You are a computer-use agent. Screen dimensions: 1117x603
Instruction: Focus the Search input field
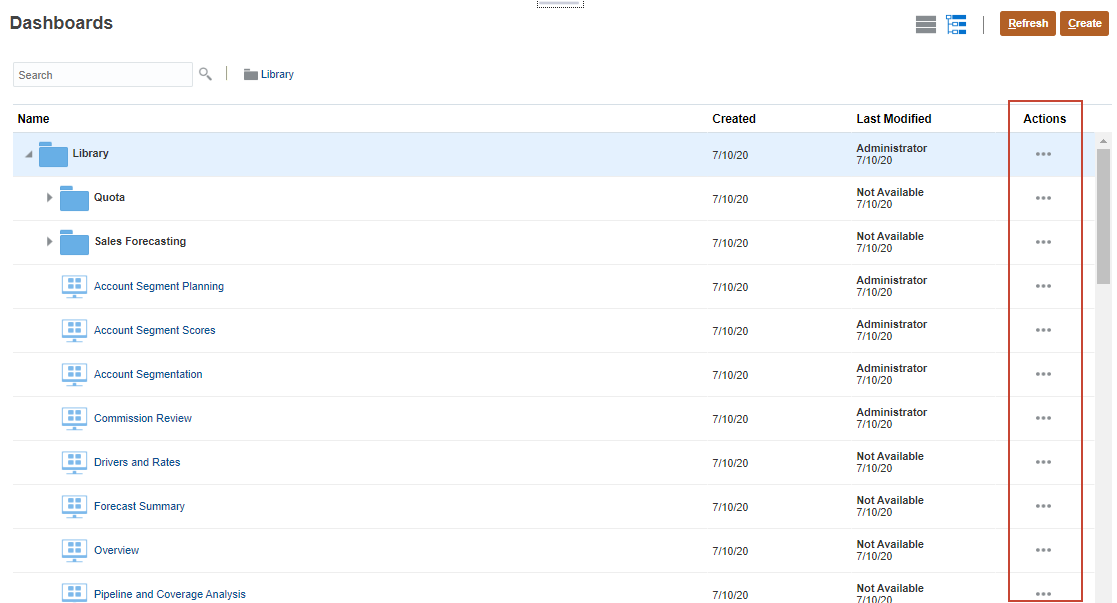(102, 75)
